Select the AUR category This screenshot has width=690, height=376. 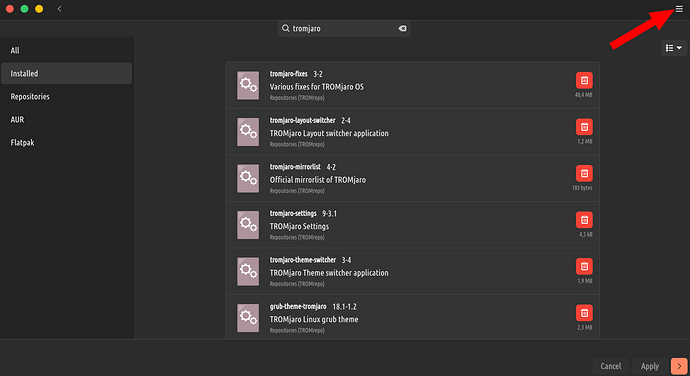click(66, 119)
